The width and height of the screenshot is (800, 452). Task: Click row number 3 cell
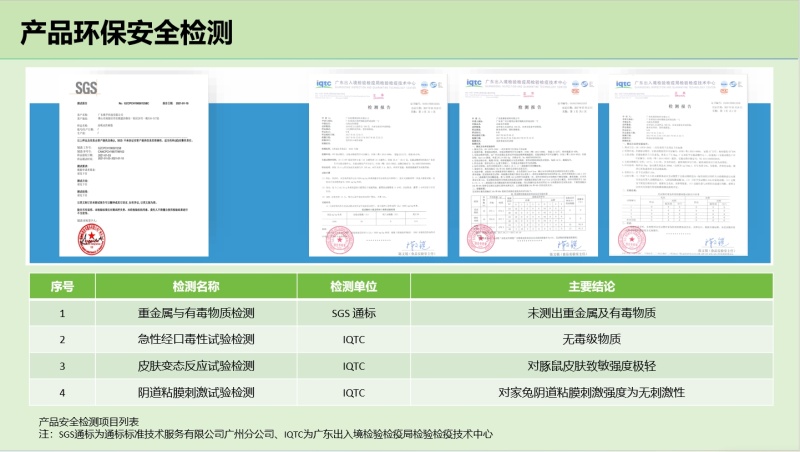click(62, 366)
